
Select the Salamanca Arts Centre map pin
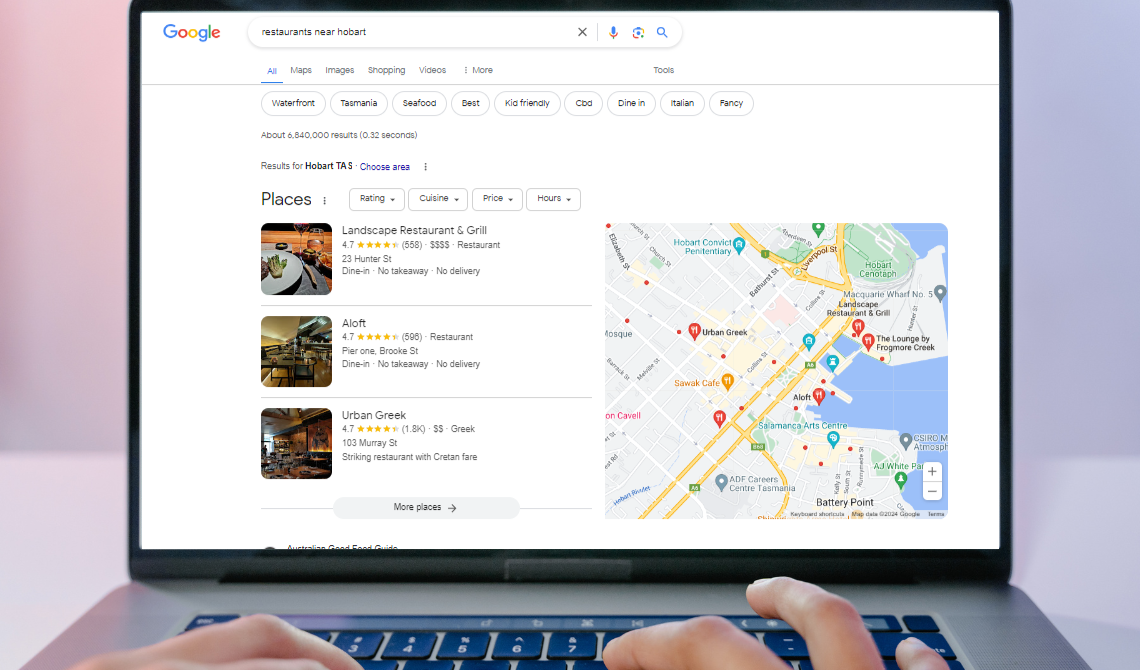833,438
